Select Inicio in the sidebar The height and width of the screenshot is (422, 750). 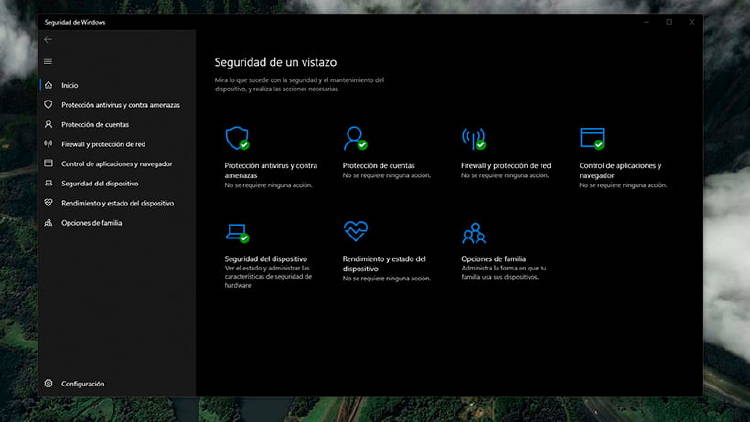[70, 85]
